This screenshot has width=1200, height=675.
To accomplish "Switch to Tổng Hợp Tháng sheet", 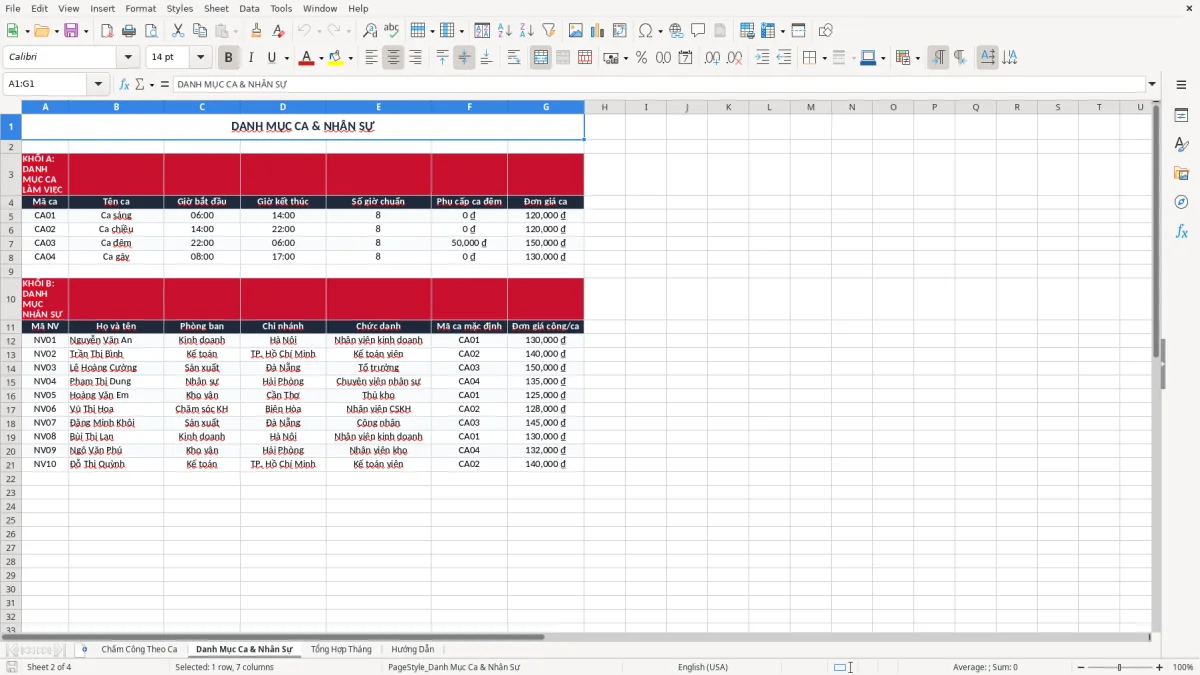I will (x=341, y=649).
